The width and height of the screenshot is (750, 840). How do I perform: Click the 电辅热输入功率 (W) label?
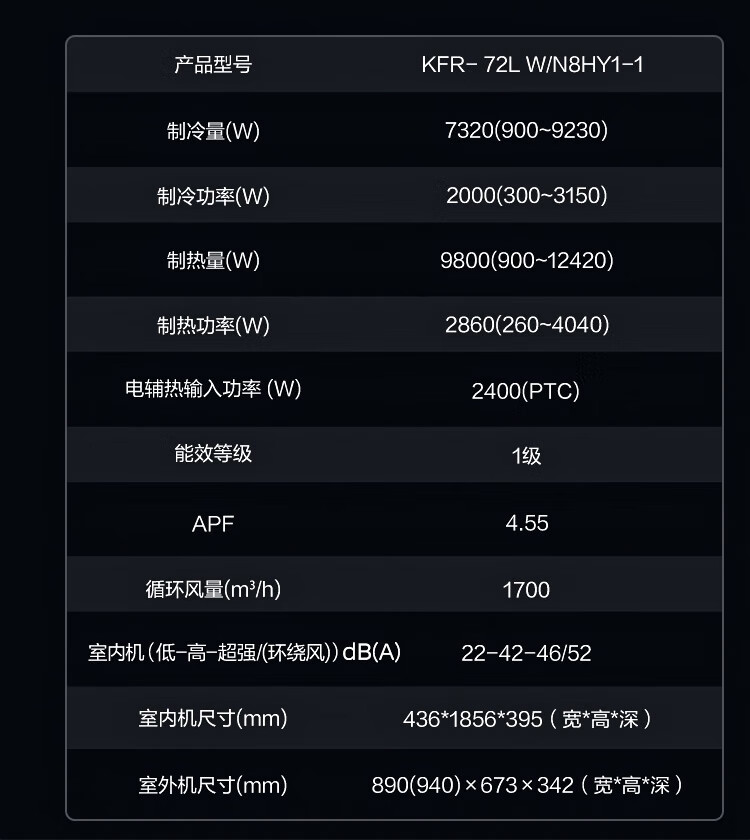[213, 389]
